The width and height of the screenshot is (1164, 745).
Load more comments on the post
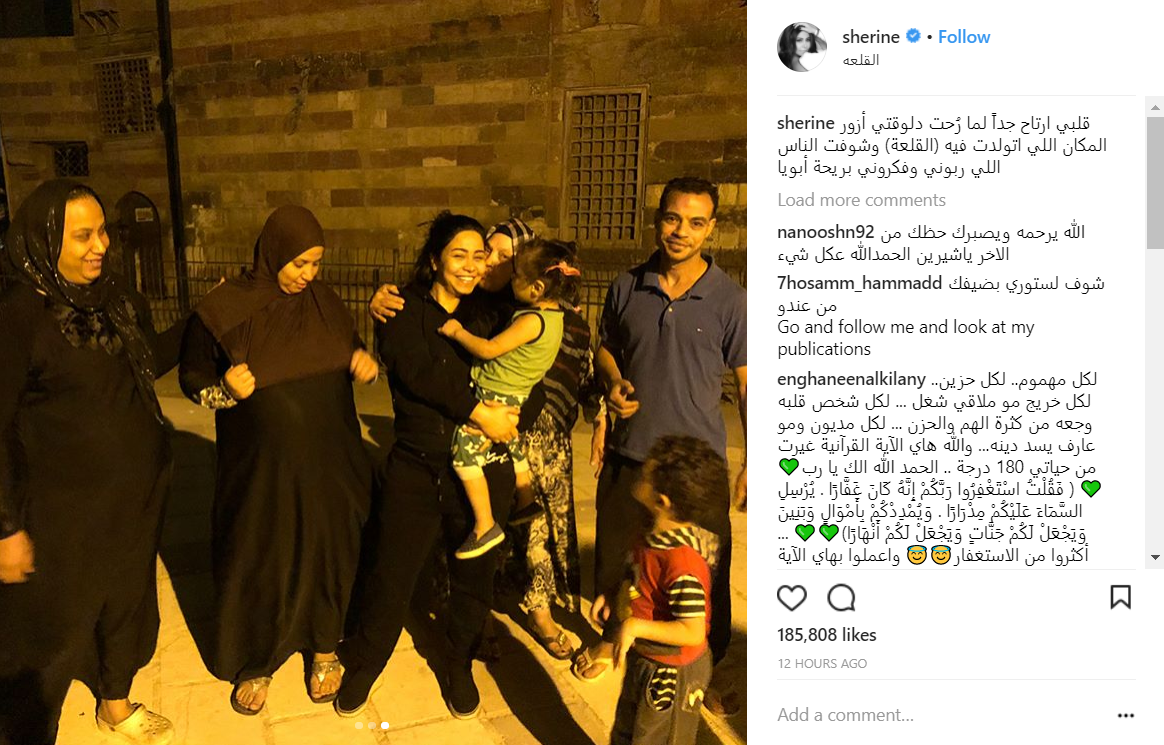(861, 200)
